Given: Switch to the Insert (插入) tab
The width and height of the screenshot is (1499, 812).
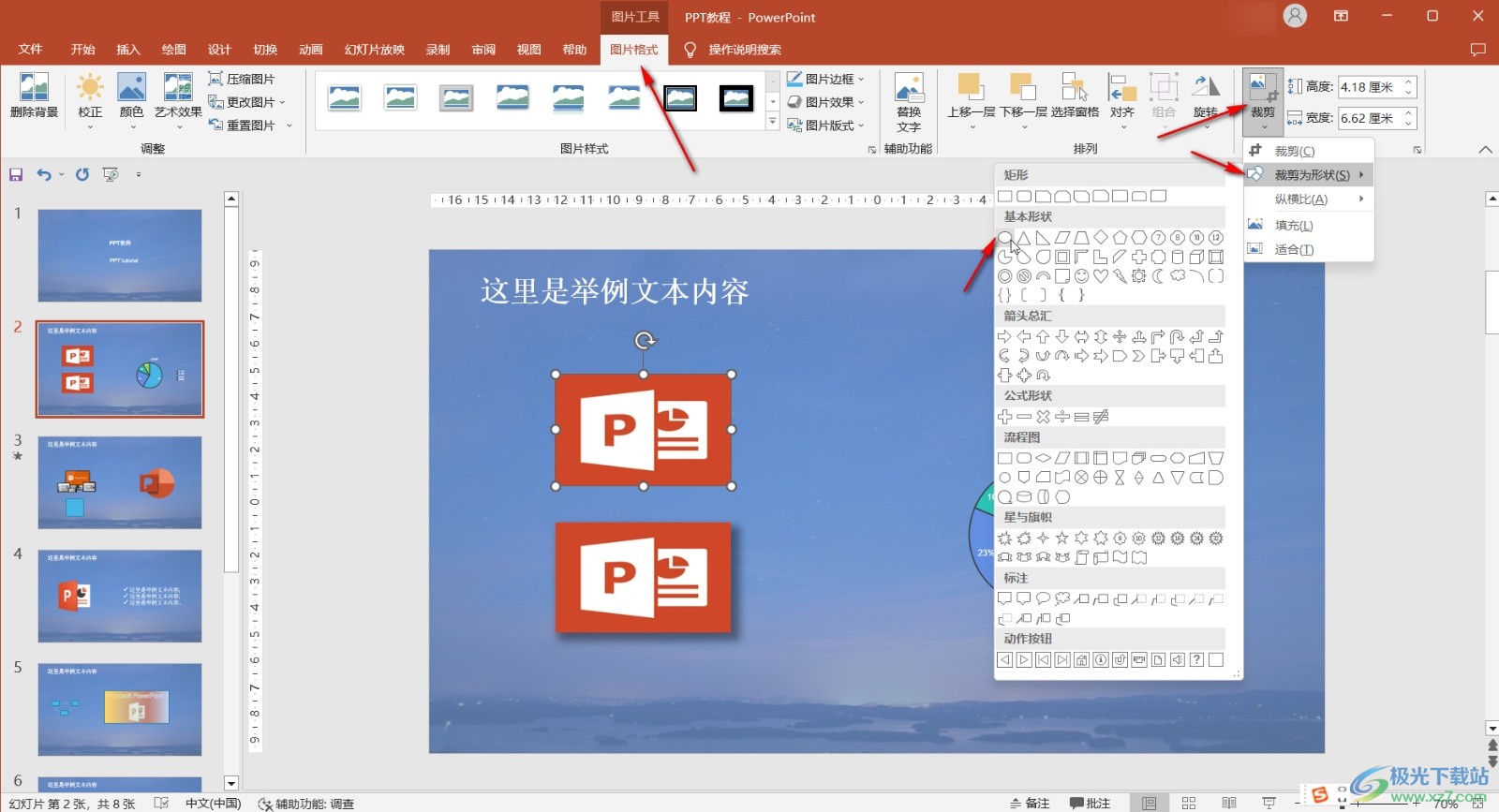Looking at the screenshot, I should click(x=128, y=50).
